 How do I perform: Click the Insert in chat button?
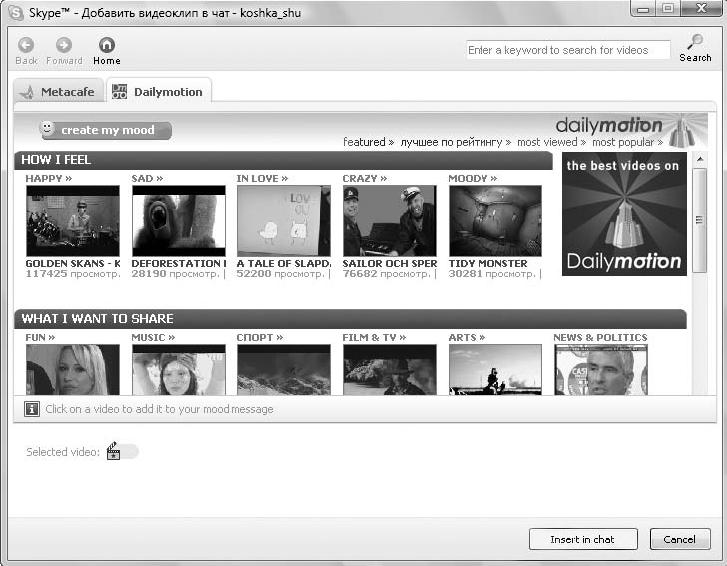(x=582, y=539)
